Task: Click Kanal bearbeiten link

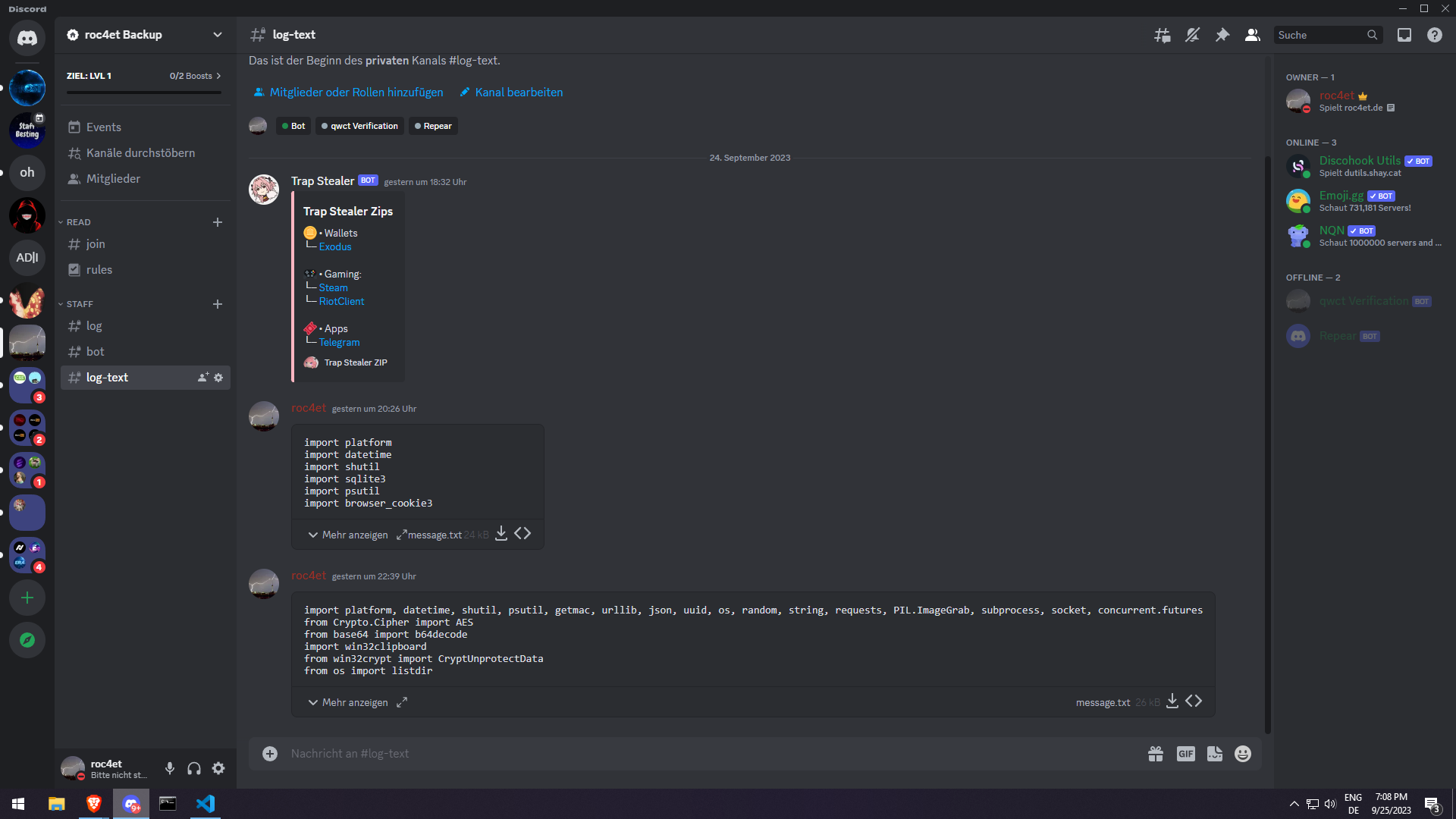Action: click(x=519, y=93)
